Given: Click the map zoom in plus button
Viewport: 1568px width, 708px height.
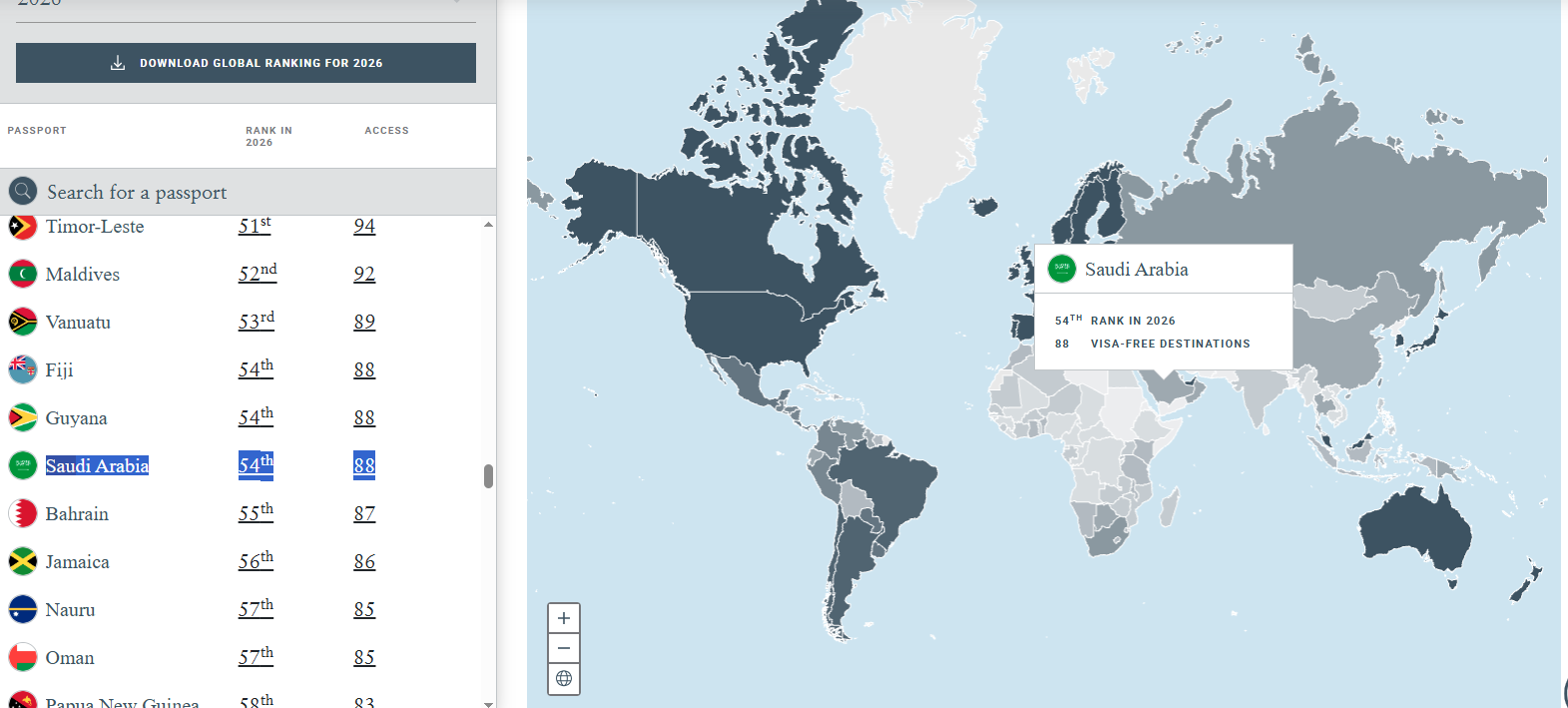Looking at the screenshot, I should pyautogui.click(x=564, y=618).
